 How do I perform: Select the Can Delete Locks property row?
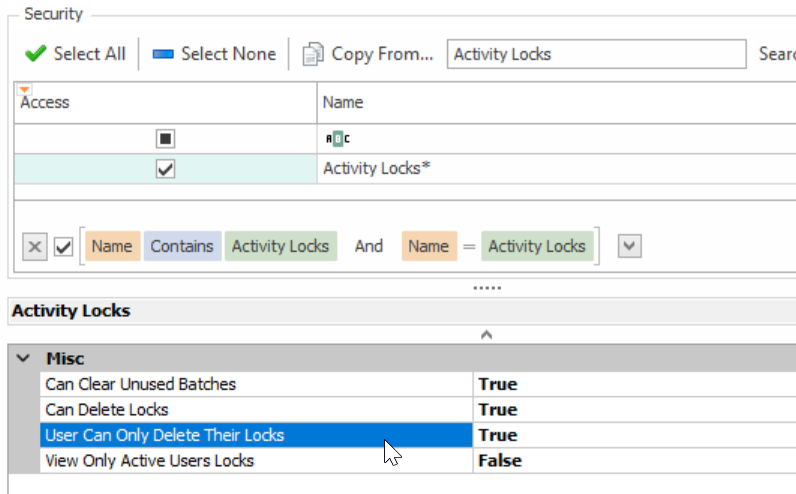(x=107, y=410)
